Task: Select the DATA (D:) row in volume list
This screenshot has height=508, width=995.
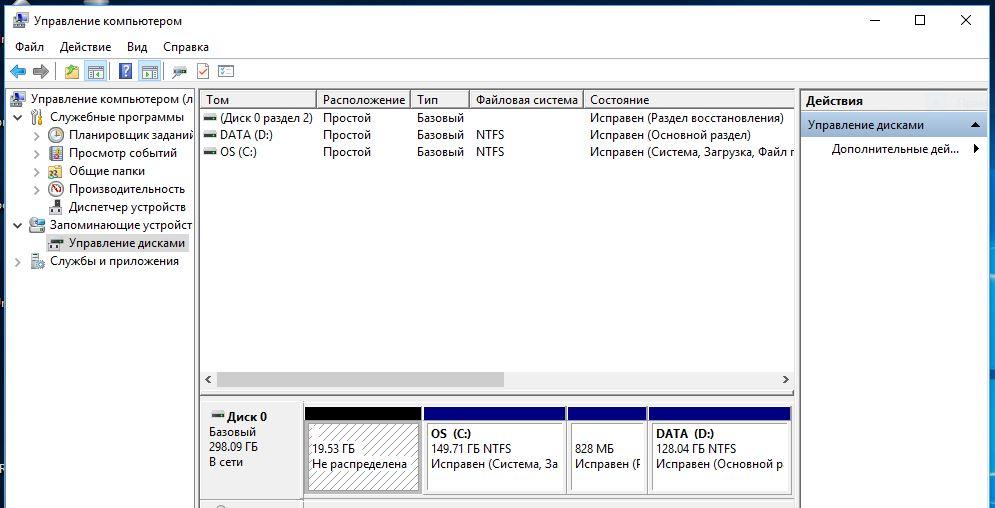Action: (x=497, y=135)
